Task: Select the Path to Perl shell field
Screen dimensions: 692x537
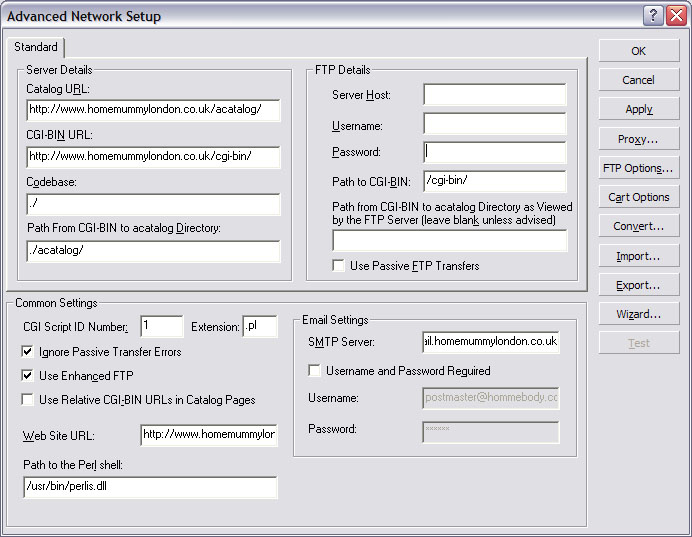Action: tap(150, 487)
